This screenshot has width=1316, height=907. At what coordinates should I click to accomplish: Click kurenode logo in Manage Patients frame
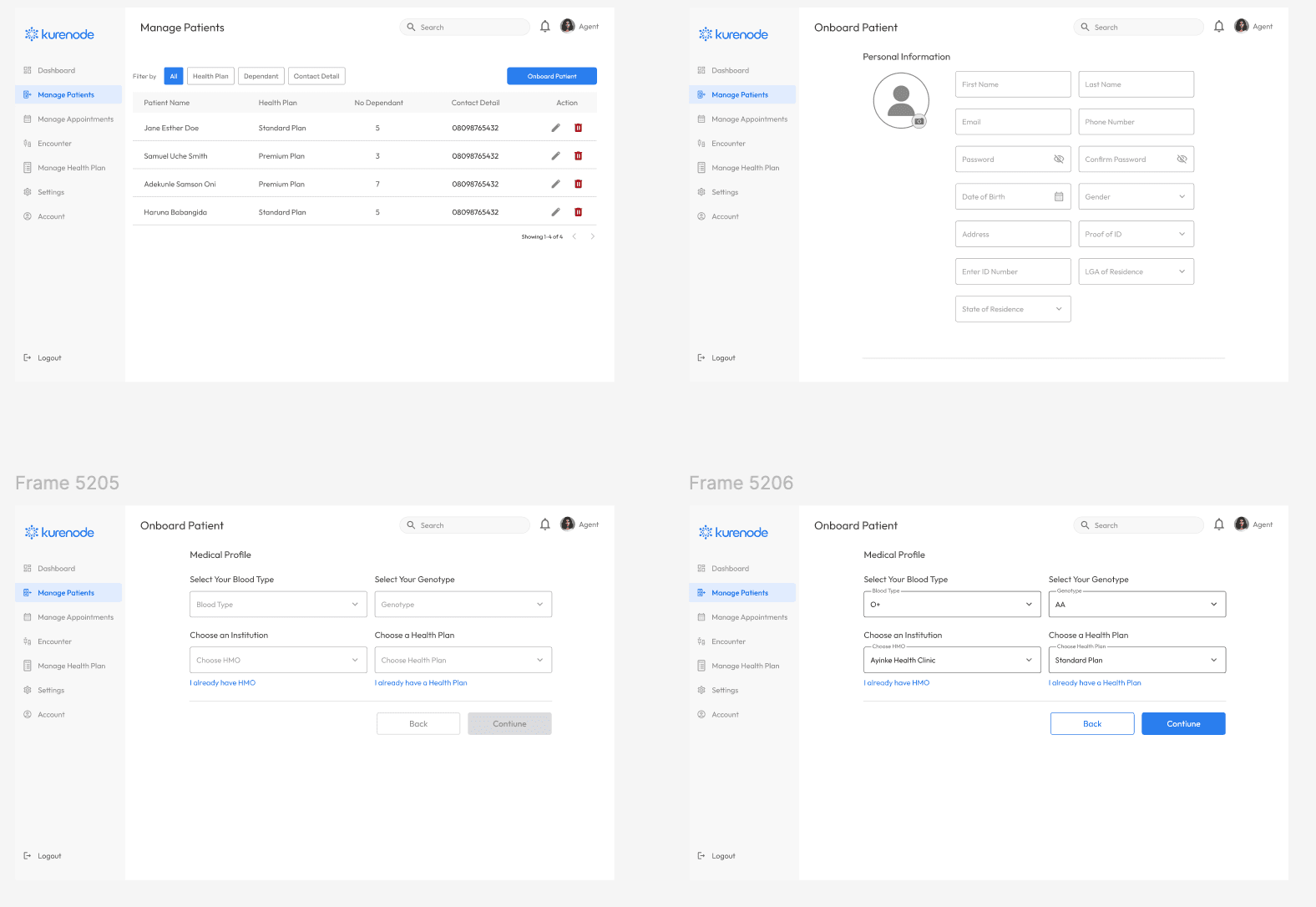click(59, 34)
